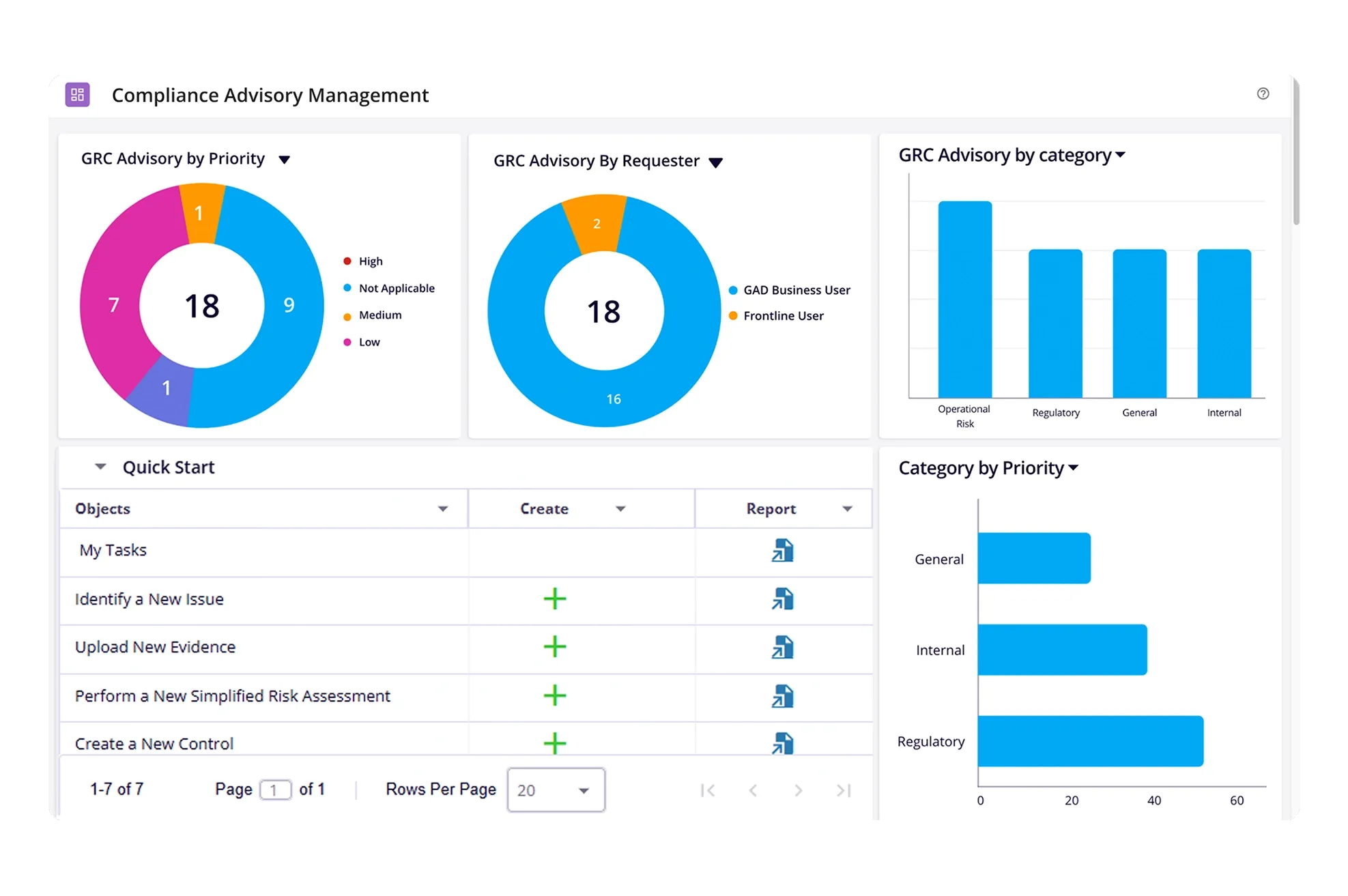Click plus icon for Upload New Evidence

(554, 646)
